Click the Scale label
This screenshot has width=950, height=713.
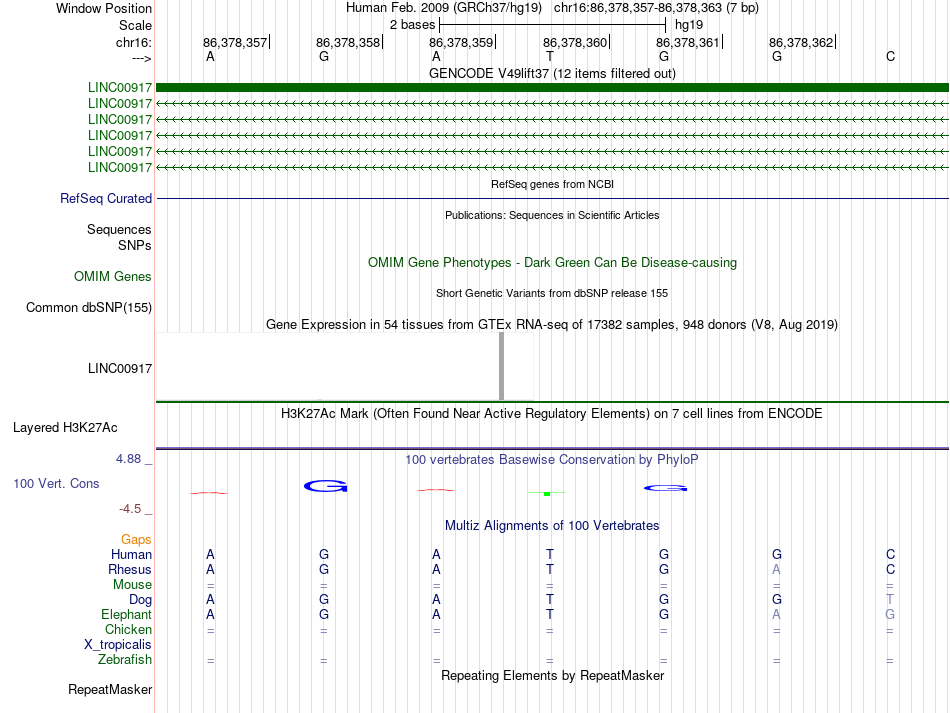136,25
